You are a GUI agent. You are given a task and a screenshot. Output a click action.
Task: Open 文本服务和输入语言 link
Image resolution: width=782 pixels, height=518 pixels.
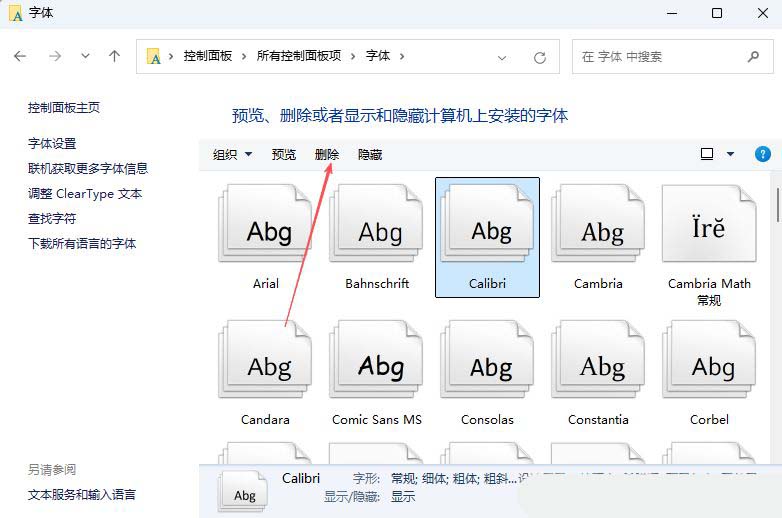click(x=82, y=495)
